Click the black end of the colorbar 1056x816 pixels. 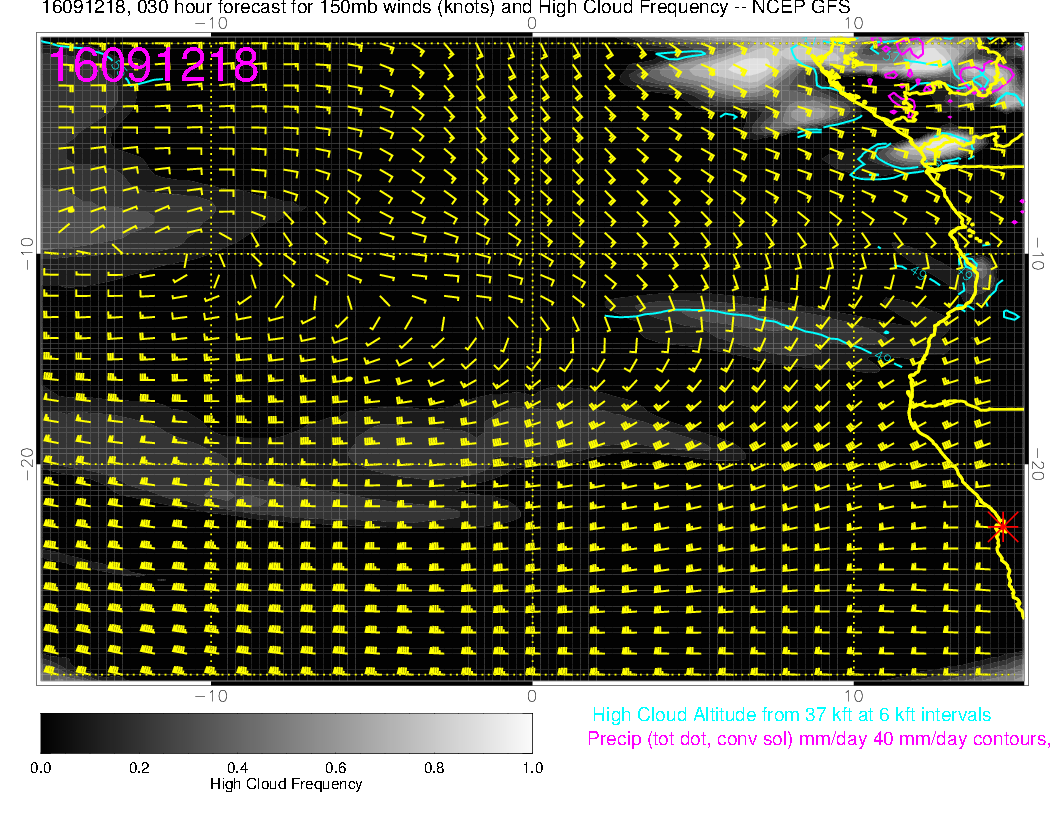[47, 733]
